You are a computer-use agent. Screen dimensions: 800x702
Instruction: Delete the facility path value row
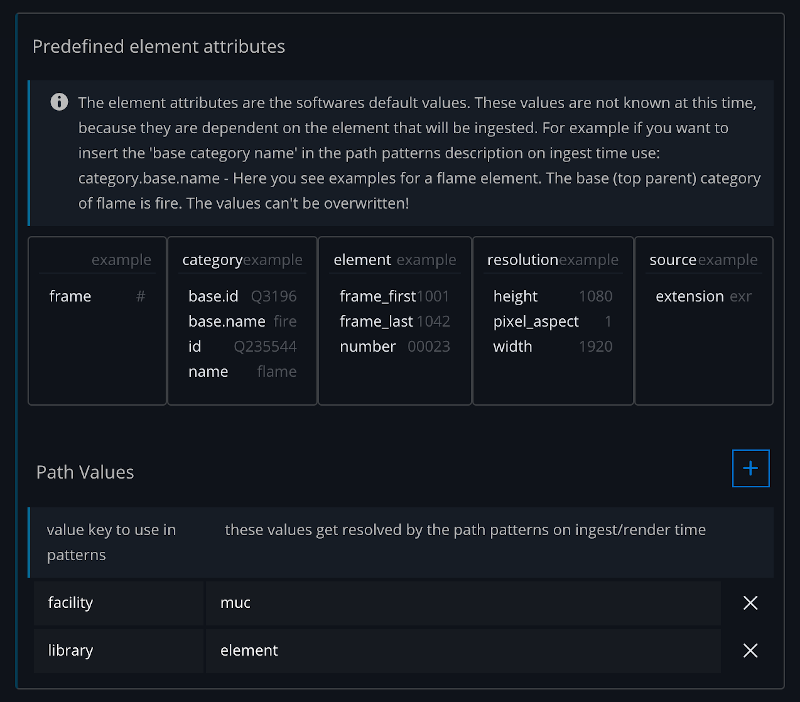[x=750, y=603]
